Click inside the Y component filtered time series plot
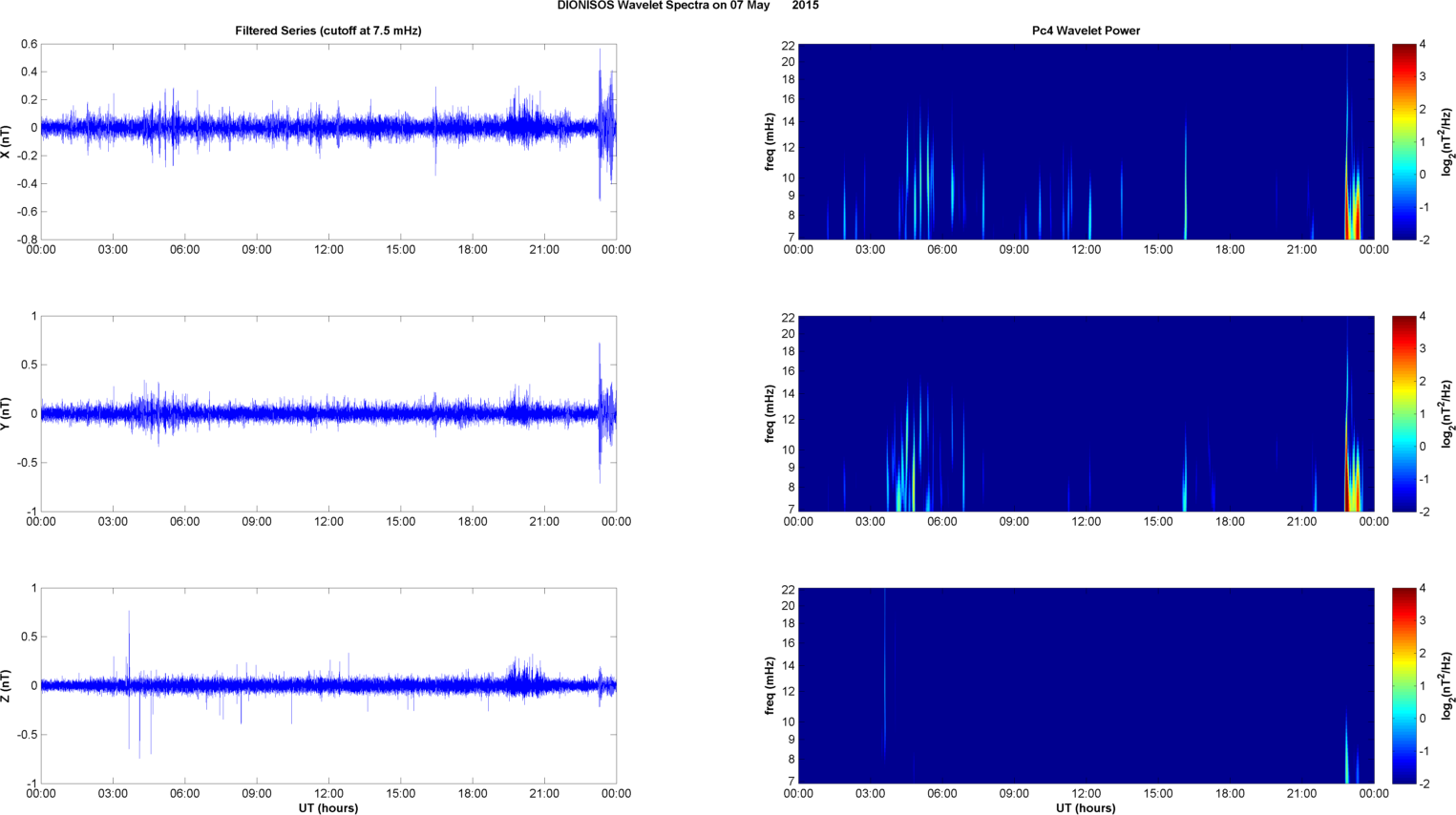The height and width of the screenshot is (815, 1456). coord(328,413)
